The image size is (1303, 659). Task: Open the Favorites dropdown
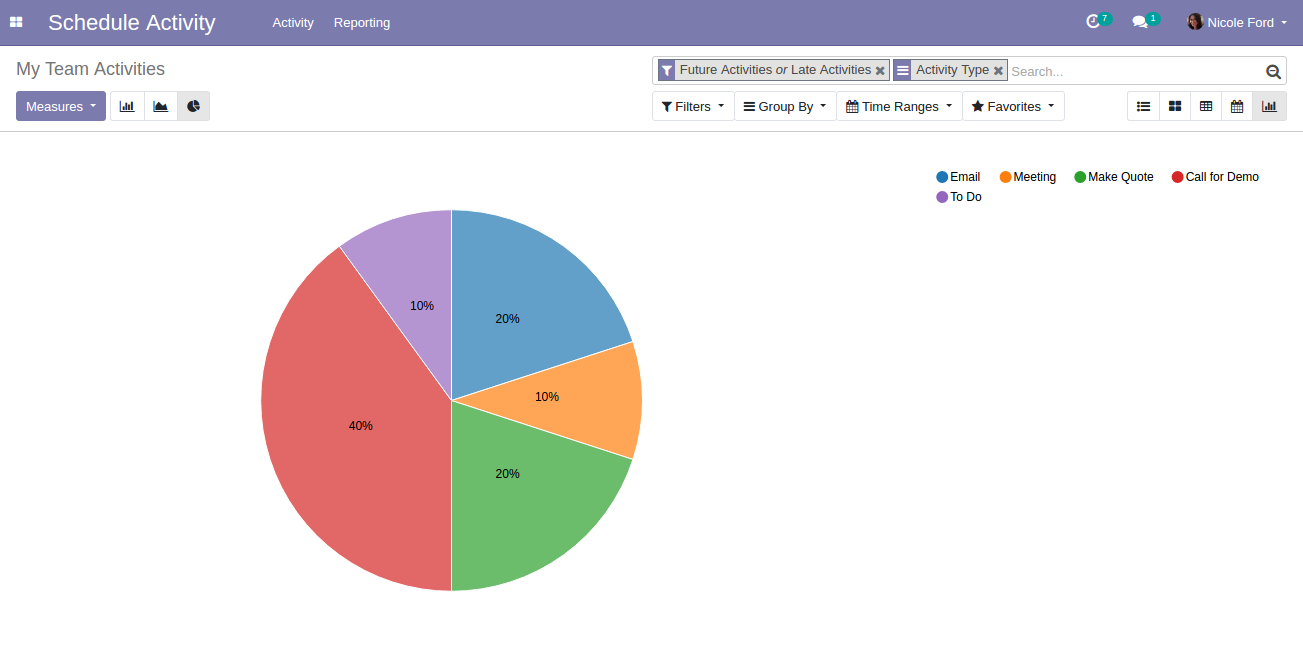coord(1013,106)
